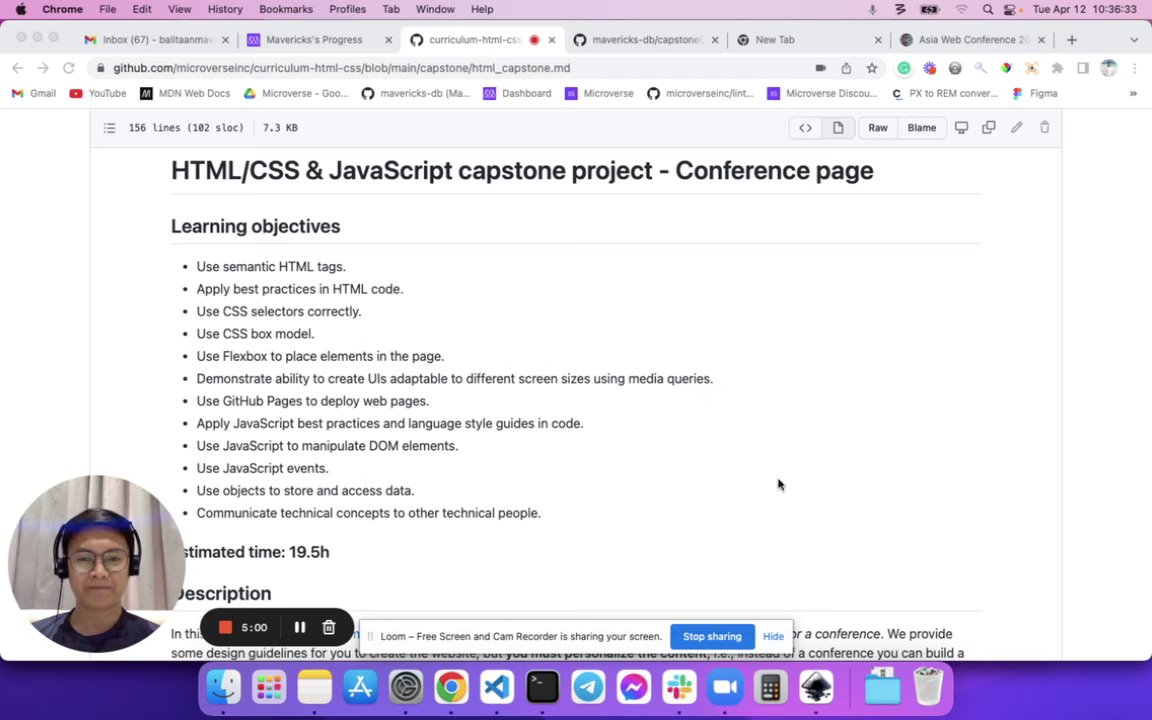1152x720 pixels.
Task: Open Chrome three-dot menu
Action: click(1135, 68)
